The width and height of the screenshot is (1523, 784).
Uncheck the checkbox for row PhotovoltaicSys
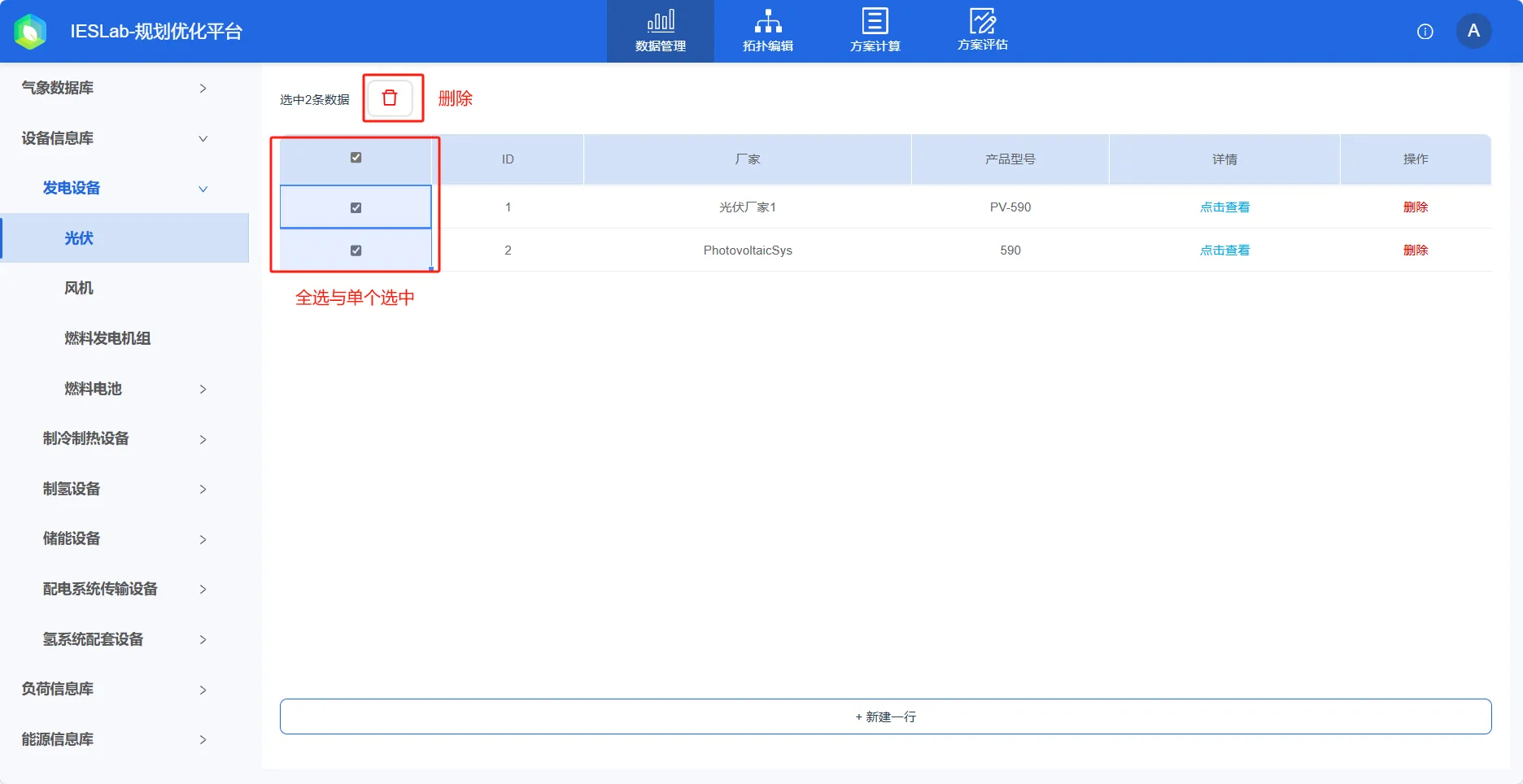pos(356,250)
